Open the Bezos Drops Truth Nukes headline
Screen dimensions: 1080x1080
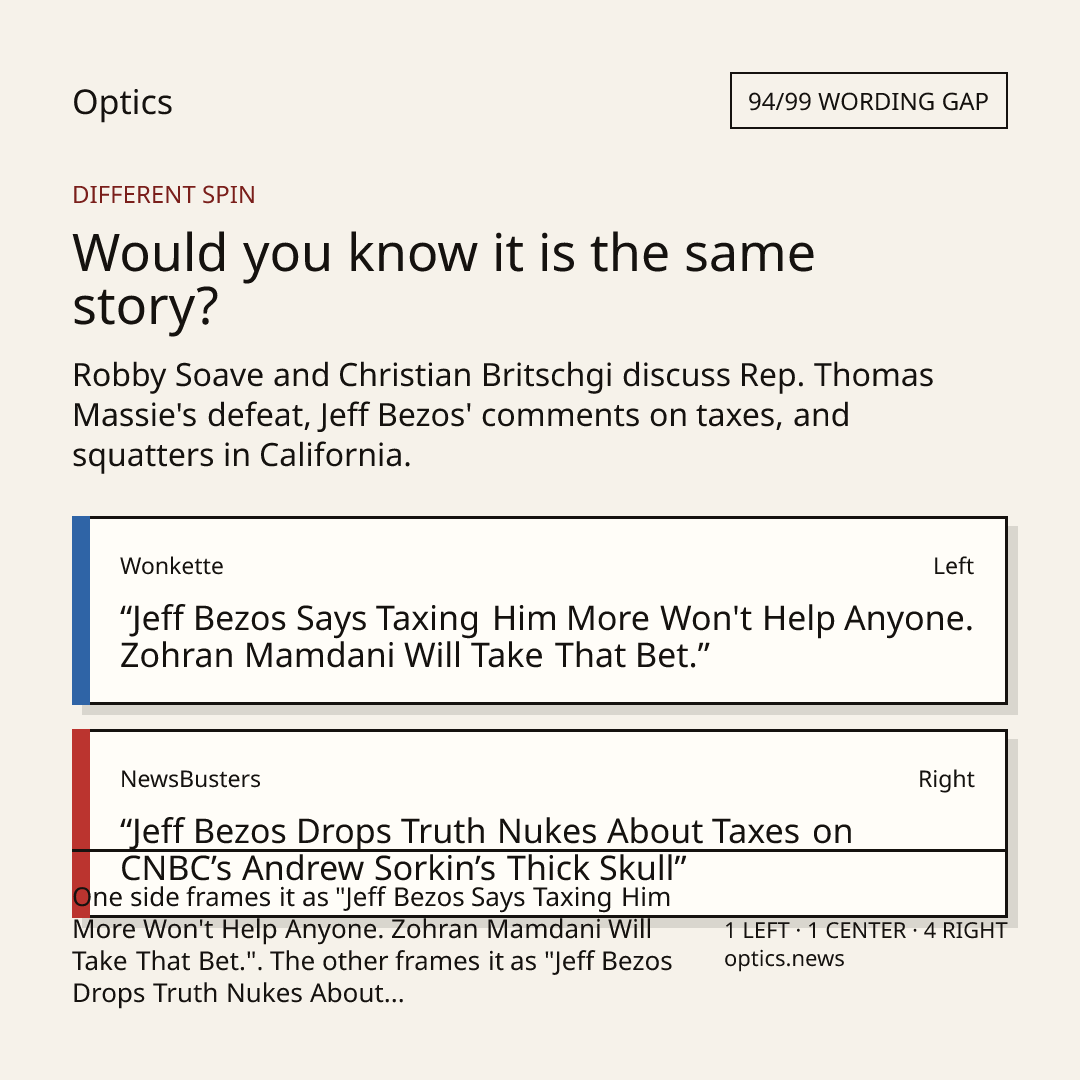pos(486,849)
